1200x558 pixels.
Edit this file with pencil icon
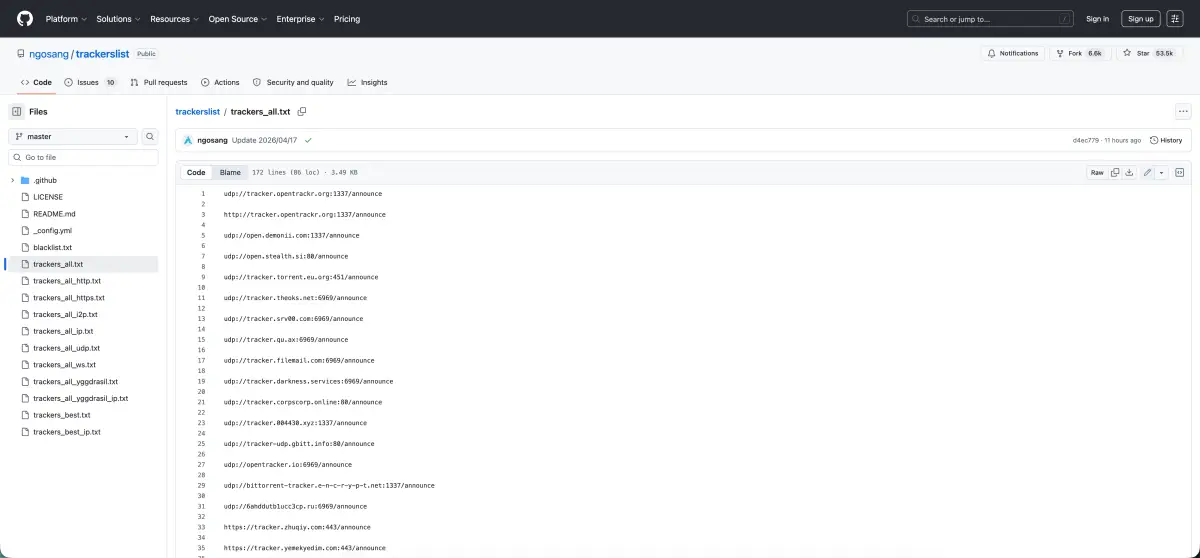click(1147, 172)
